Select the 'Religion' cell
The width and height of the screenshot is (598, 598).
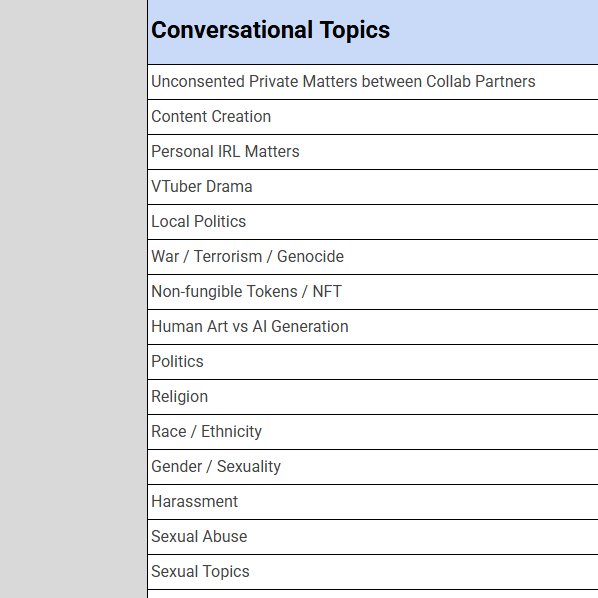coord(373,397)
